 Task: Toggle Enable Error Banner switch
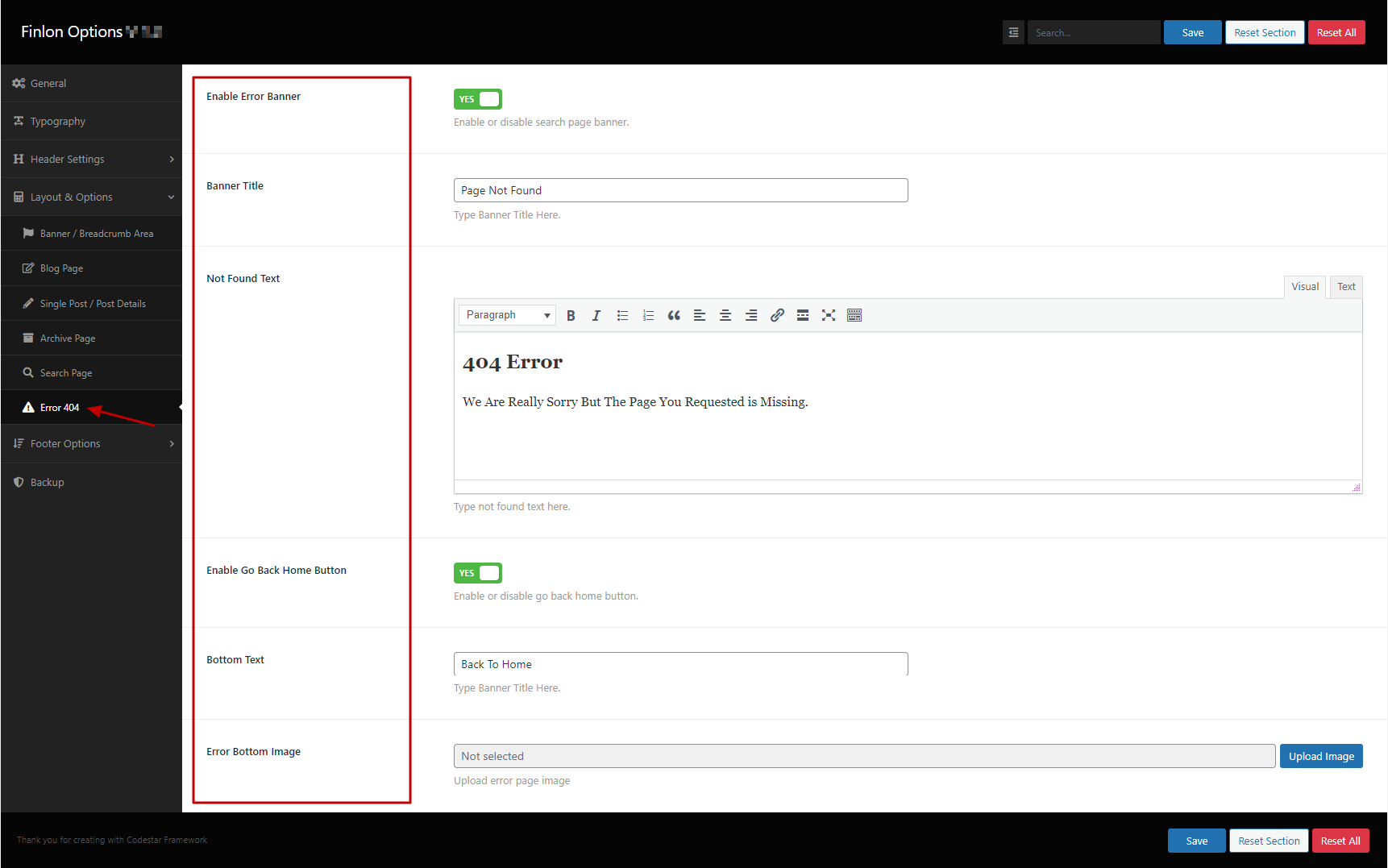coord(478,99)
